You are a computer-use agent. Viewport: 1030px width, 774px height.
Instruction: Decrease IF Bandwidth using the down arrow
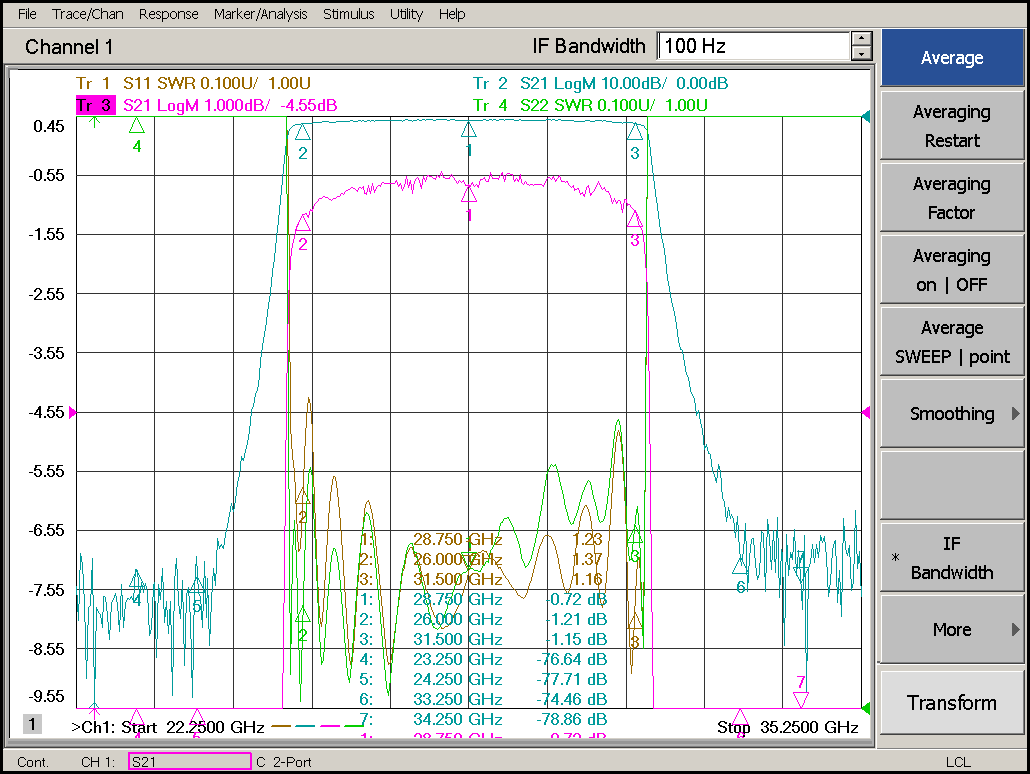(861, 53)
